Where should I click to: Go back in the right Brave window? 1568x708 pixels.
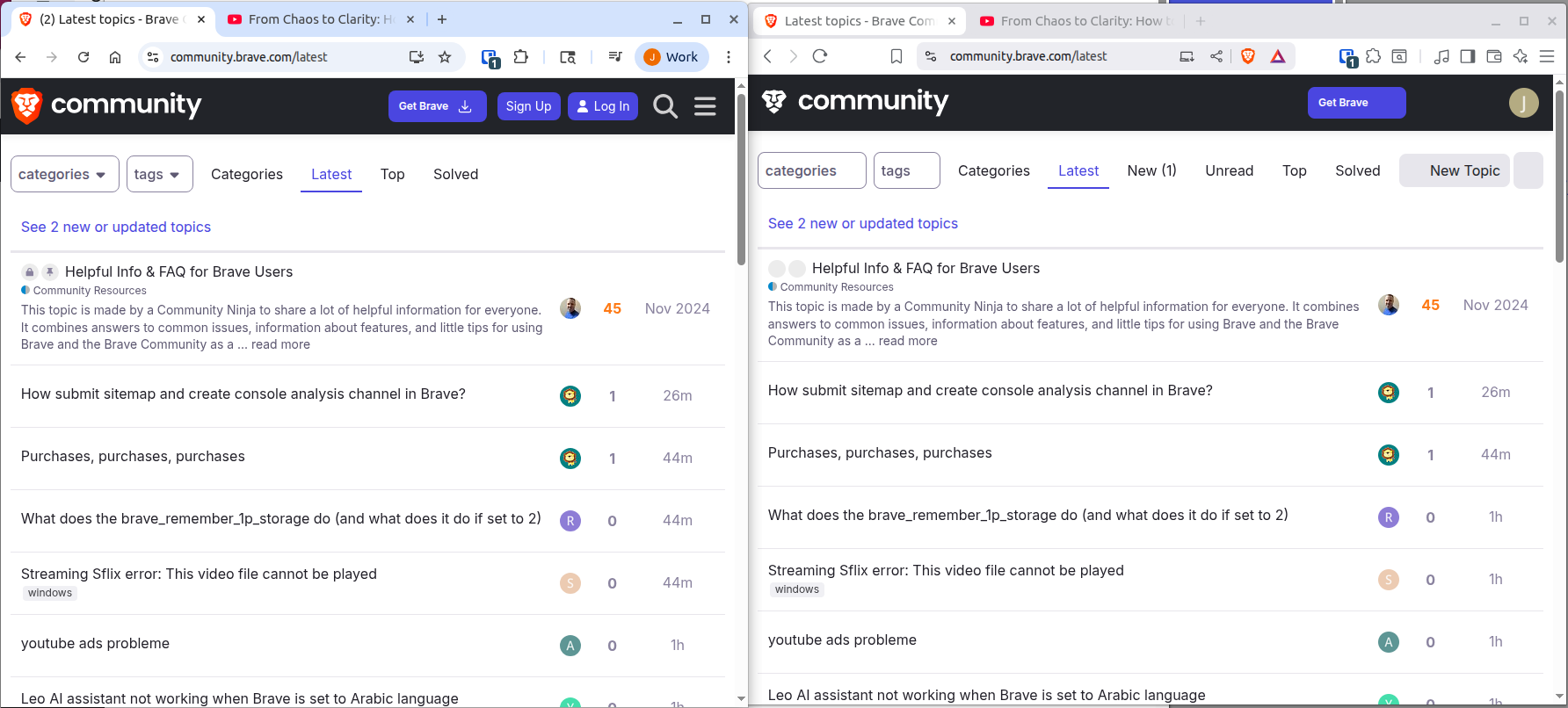pos(767,56)
